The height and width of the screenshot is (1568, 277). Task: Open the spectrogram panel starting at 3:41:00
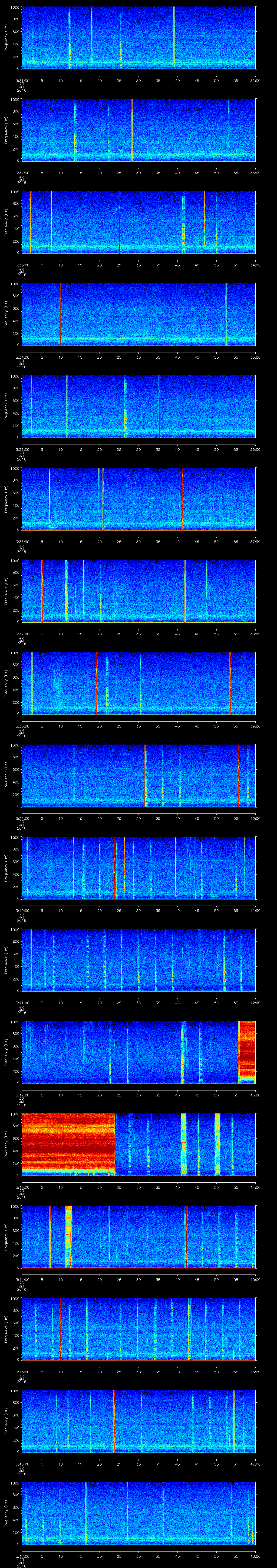pyautogui.click(x=138, y=960)
